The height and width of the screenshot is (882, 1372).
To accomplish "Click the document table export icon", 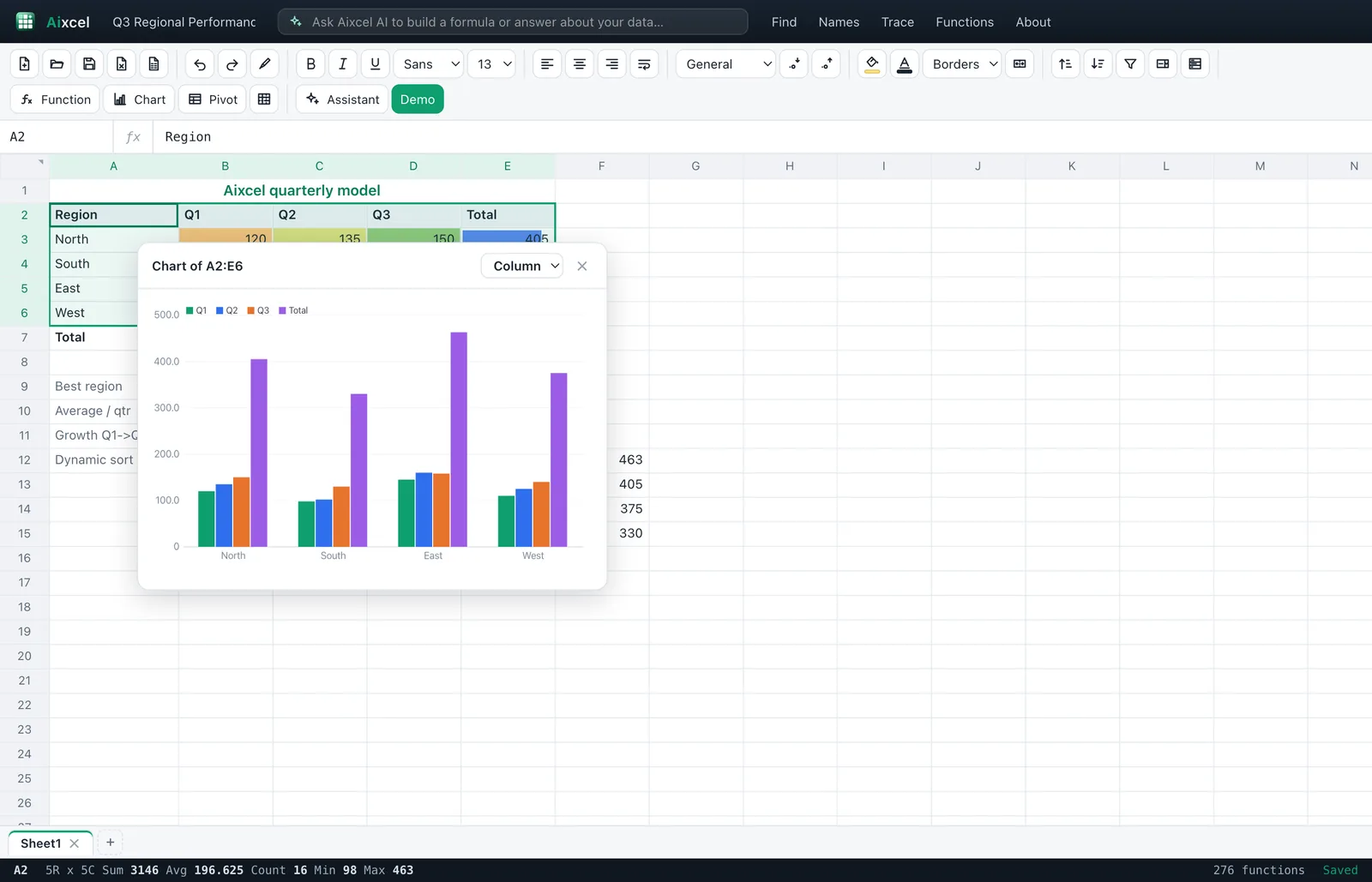I will click(x=153, y=64).
